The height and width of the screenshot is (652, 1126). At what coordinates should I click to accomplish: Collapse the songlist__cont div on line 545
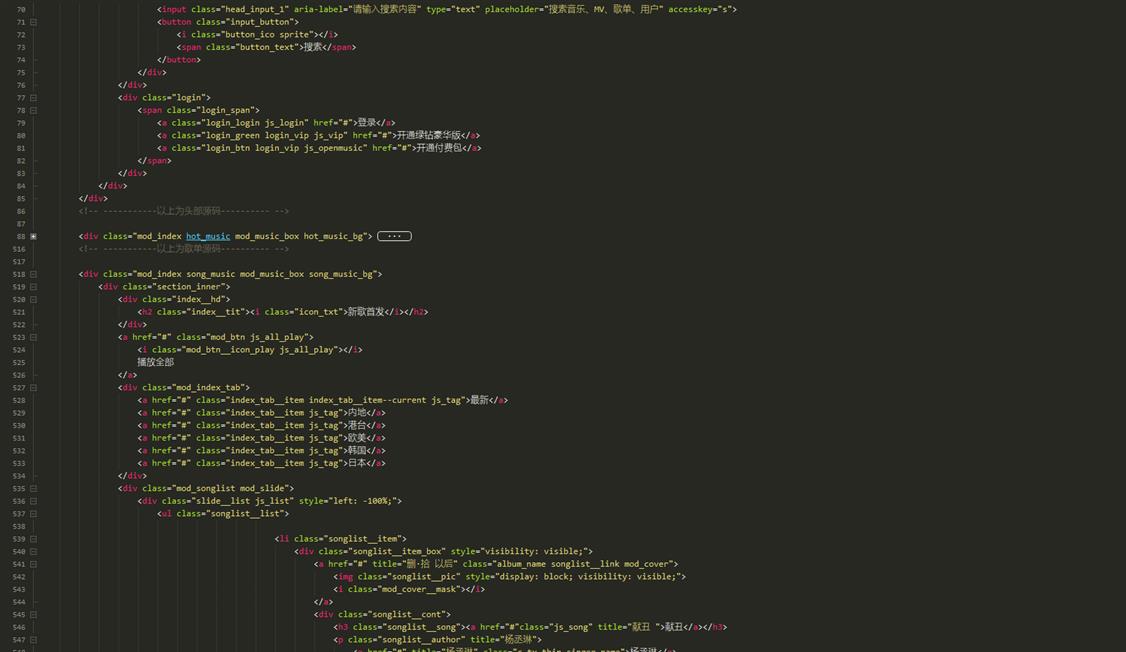click(x=34, y=615)
